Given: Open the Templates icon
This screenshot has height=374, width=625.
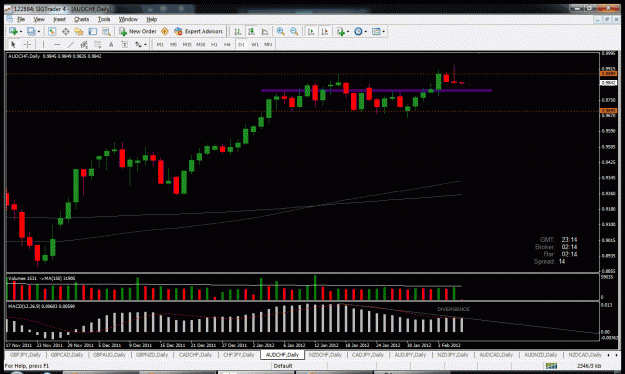Looking at the screenshot, I should pyautogui.click(x=376, y=31).
